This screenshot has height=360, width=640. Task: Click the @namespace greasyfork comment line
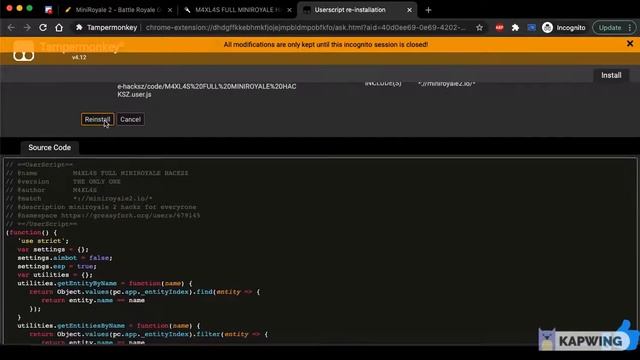[x=103, y=216]
